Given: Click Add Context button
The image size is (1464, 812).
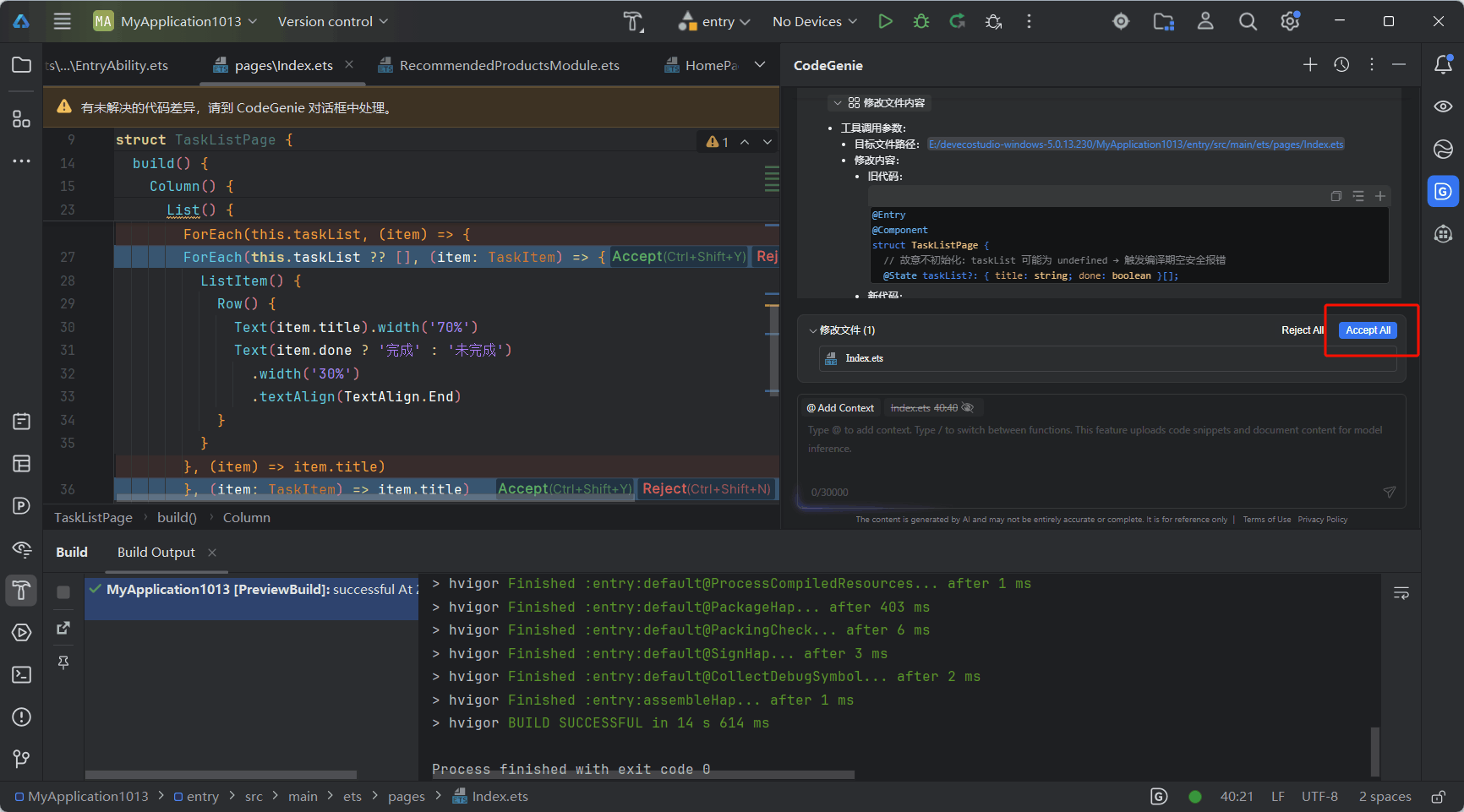Looking at the screenshot, I should [x=840, y=408].
